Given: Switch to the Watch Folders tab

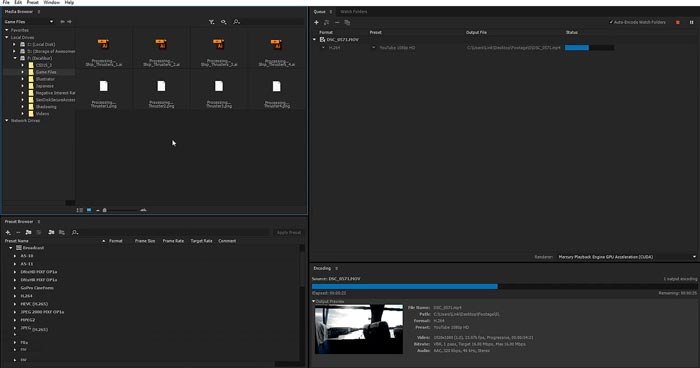Looking at the screenshot, I should coord(354,12).
